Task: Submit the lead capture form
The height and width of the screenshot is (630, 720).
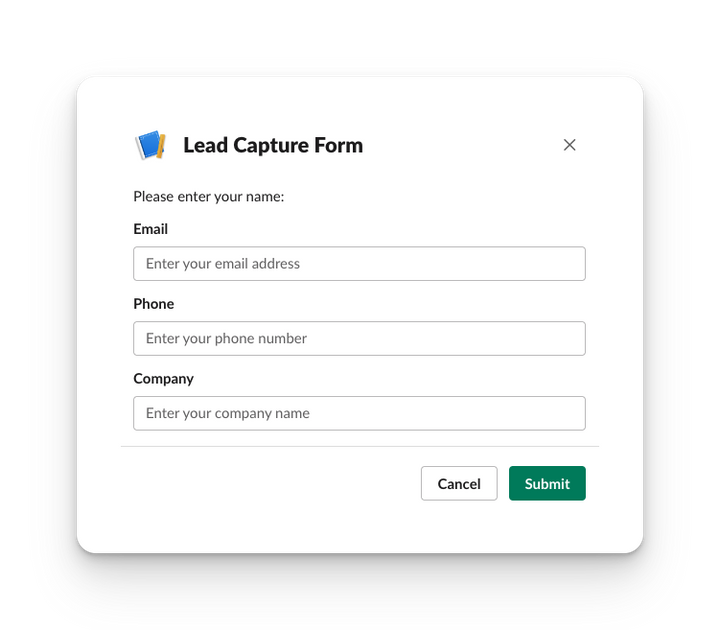Action: [547, 484]
